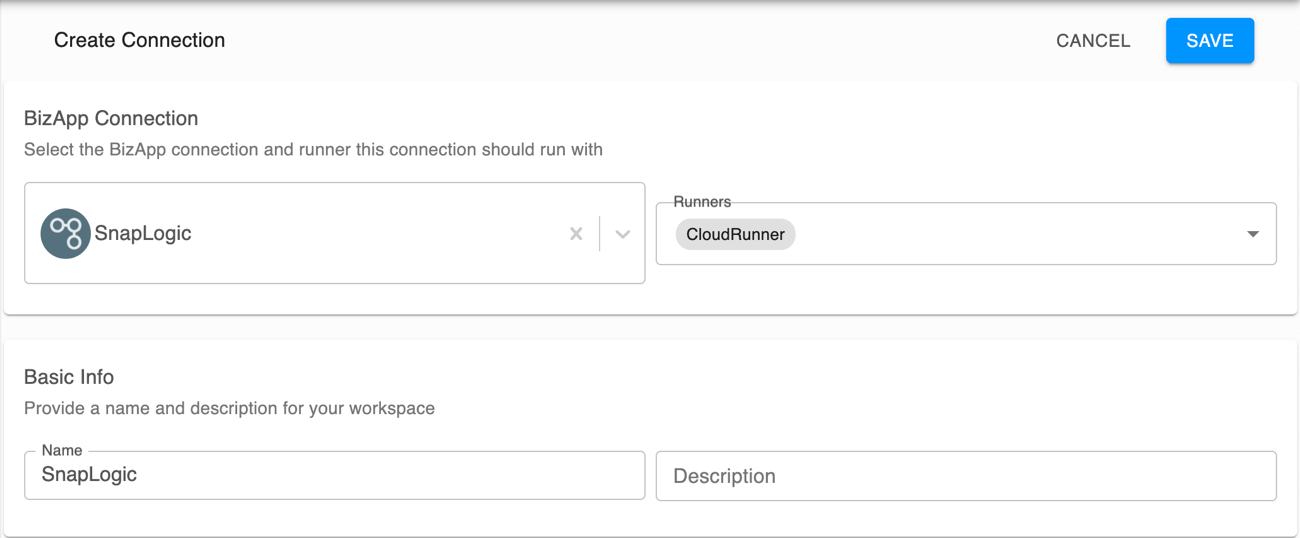This screenshot has height=538, width=1300.
Task: Focus the Description input field
Action: point(966,476)
